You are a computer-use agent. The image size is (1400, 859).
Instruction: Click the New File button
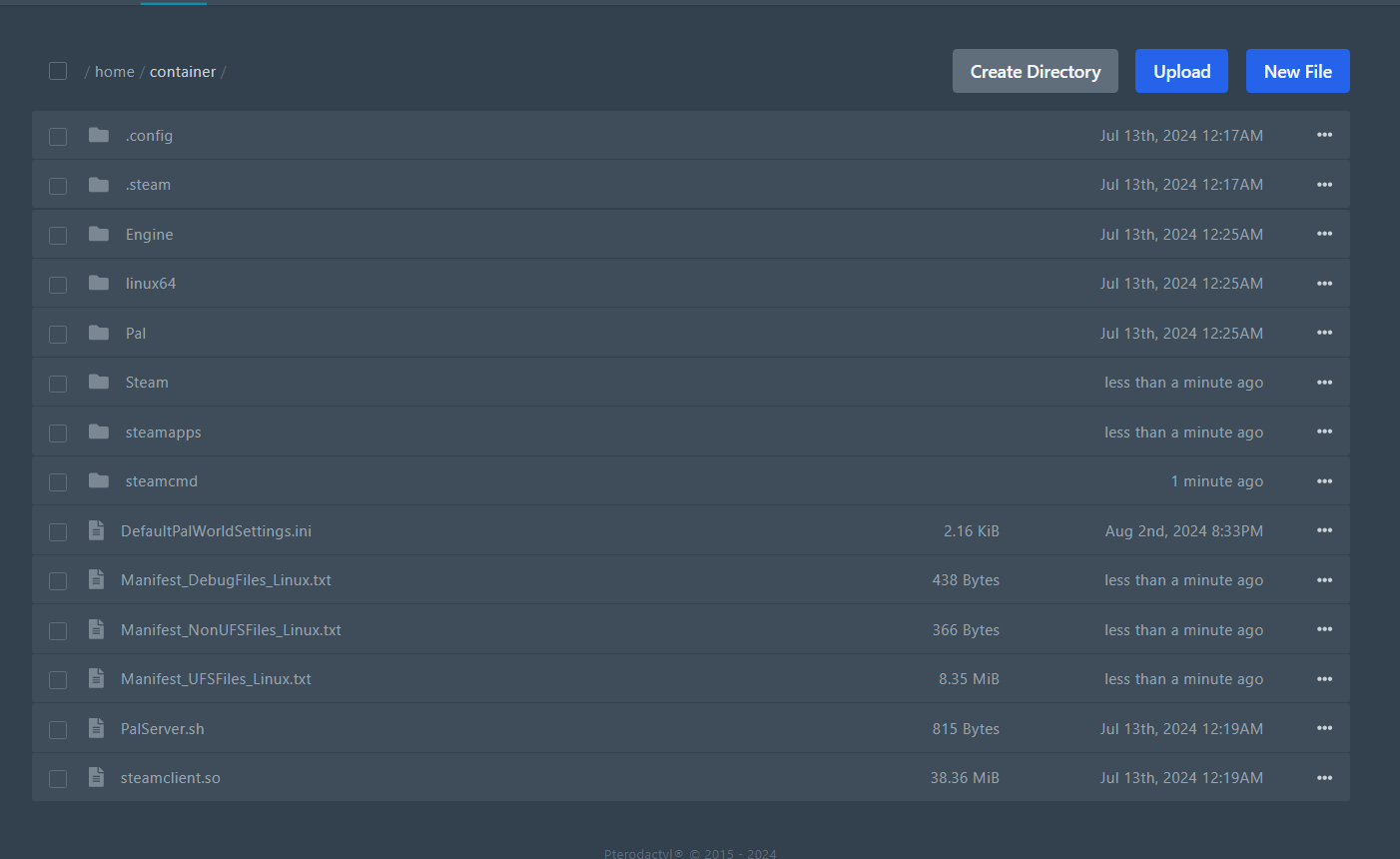pyautogui.click(x=1297, y=71)
